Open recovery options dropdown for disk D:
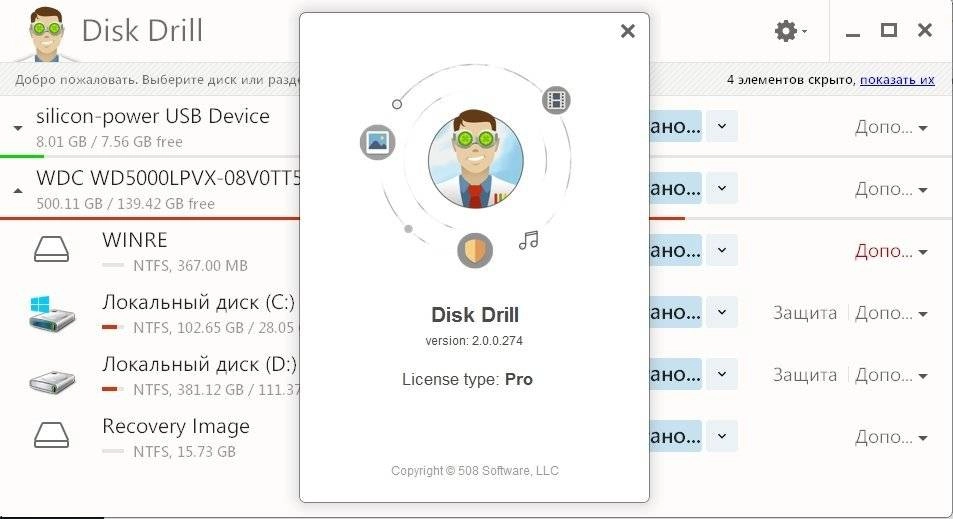 click(x=722, y=374)
